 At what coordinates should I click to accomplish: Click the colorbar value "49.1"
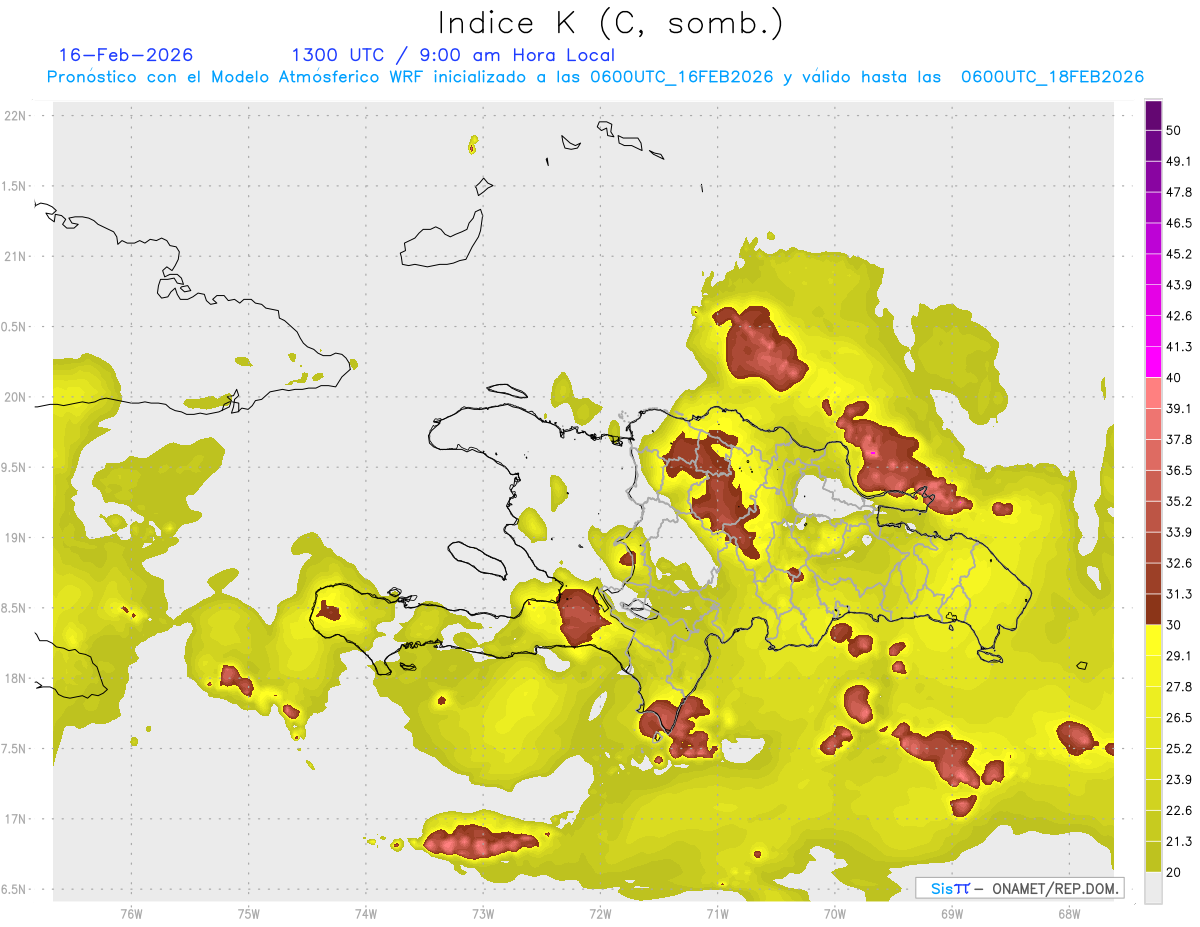[1179, 161]
